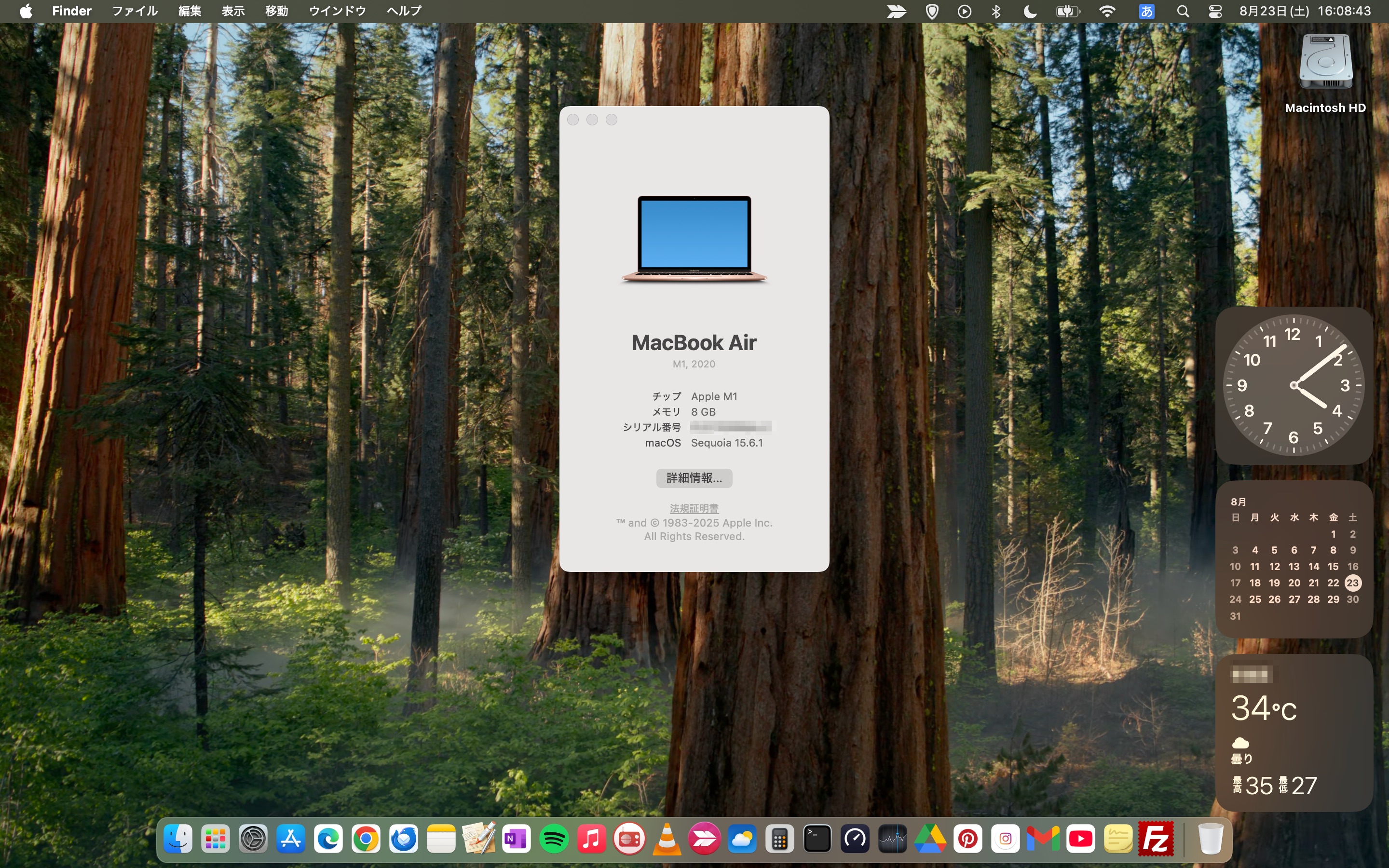Open the Apple menu
1389x868 pixels.
click(26, 11)
